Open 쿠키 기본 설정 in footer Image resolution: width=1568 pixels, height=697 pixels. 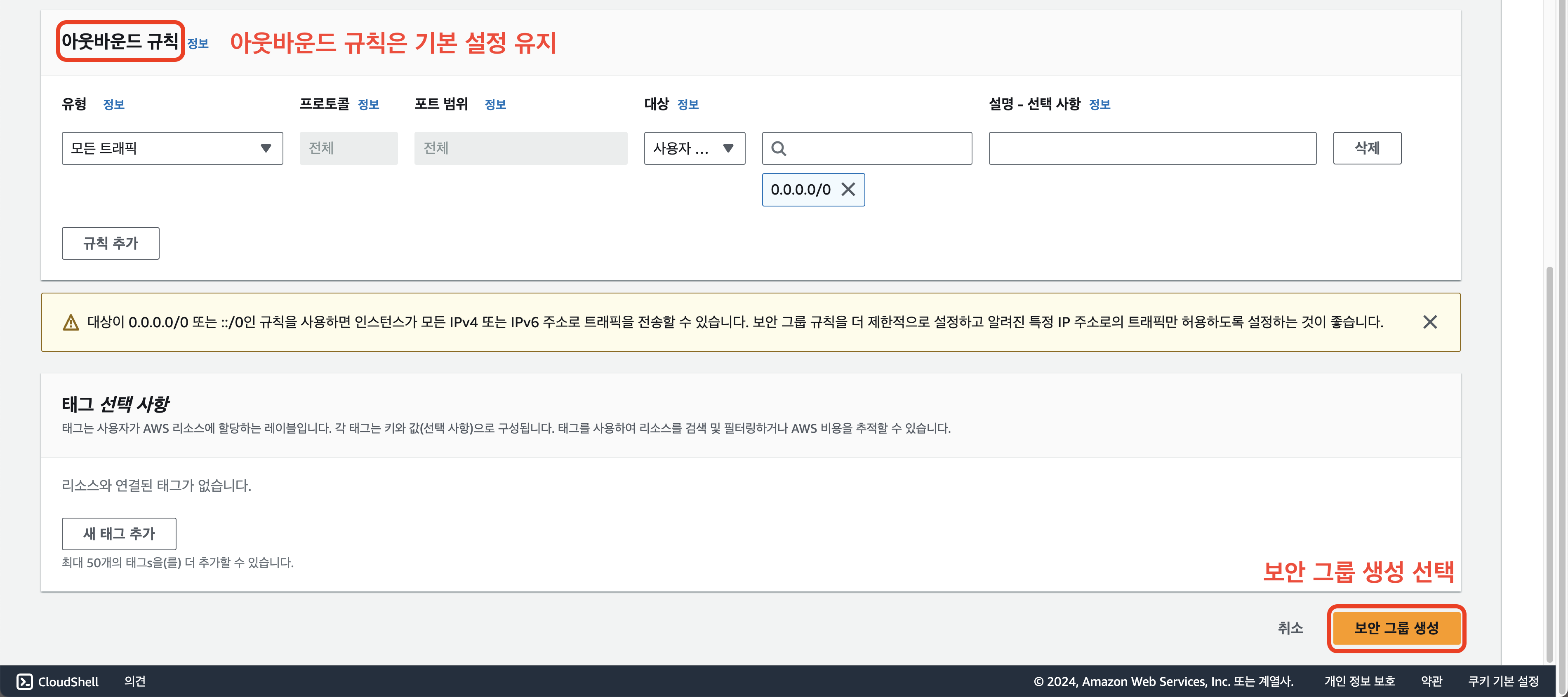point(1503,681)
